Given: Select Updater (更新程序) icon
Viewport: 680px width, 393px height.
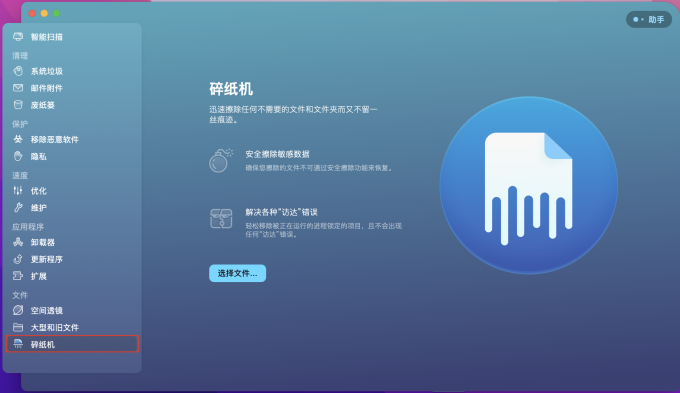Looking at the screenshot, I should click(18, 259).
